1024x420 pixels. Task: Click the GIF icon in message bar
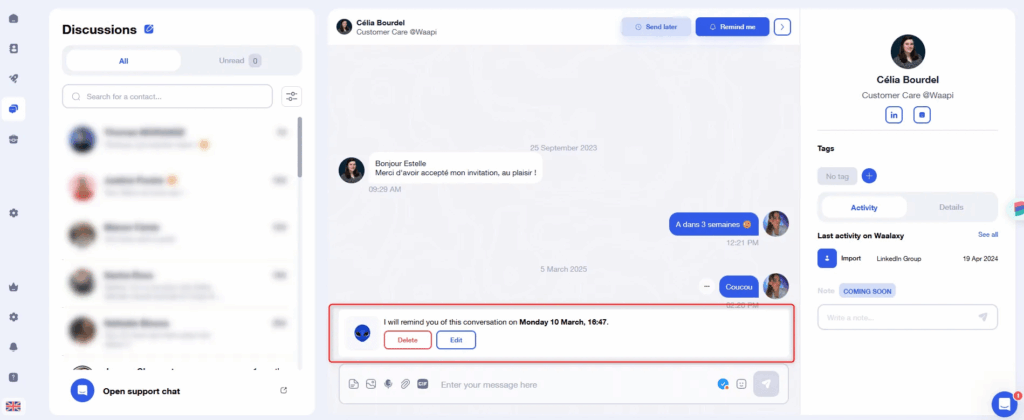point(423,384)
